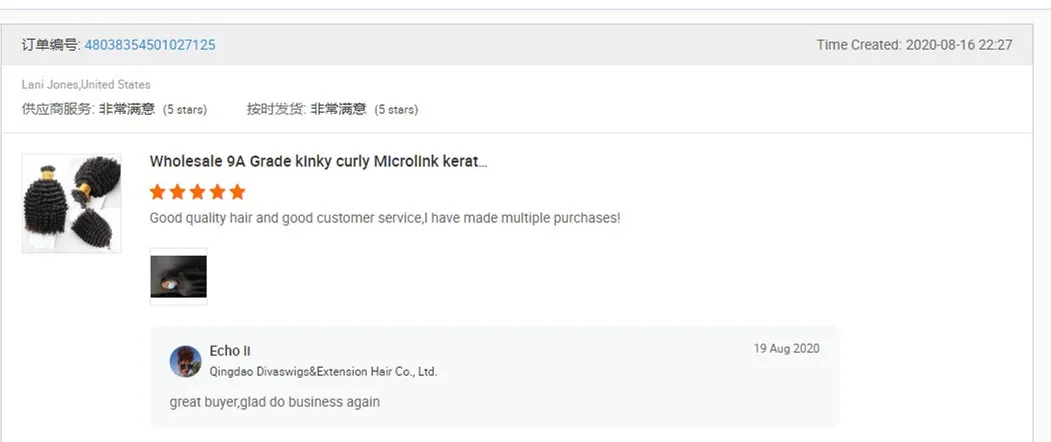The height and width of the screenshot is (442, 1051).
Task: Click the Time Created timestamp
Action: 914,45
